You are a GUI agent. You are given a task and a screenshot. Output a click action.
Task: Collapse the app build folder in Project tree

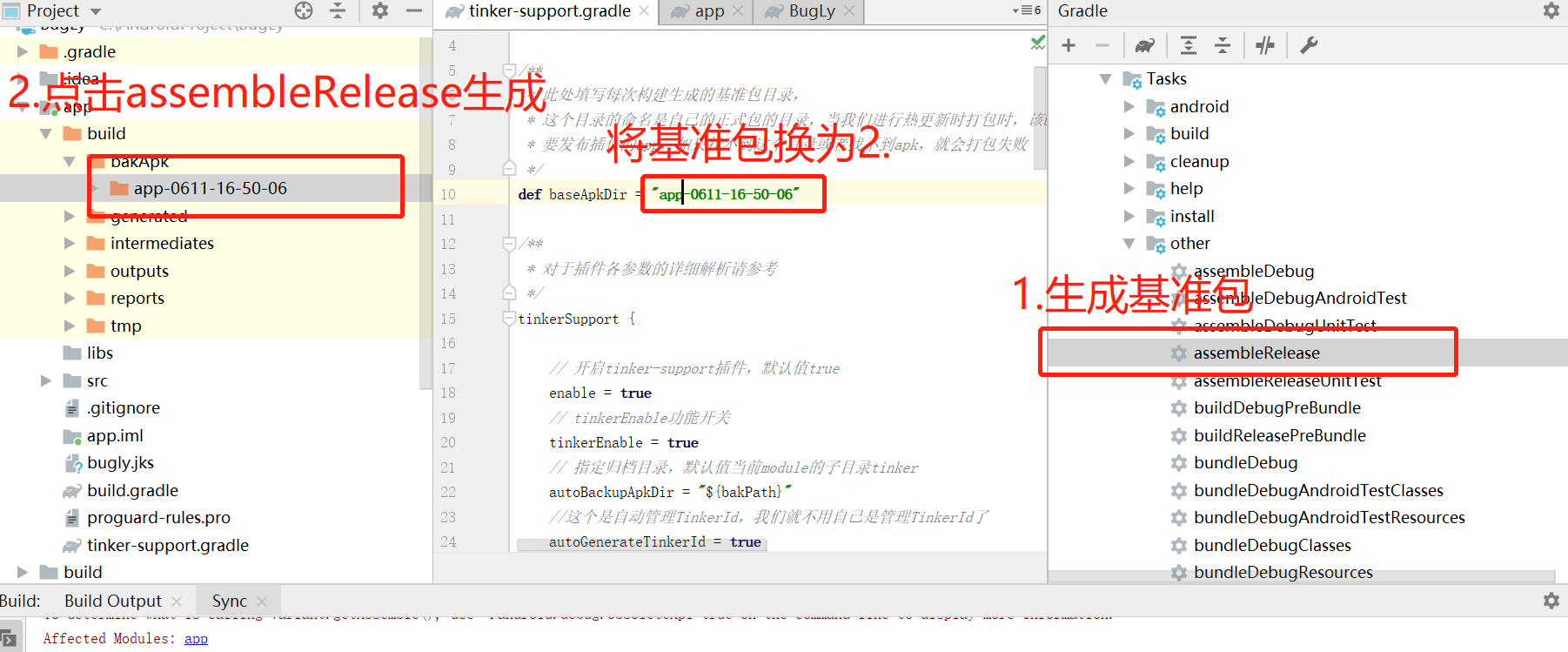point(46,134)
